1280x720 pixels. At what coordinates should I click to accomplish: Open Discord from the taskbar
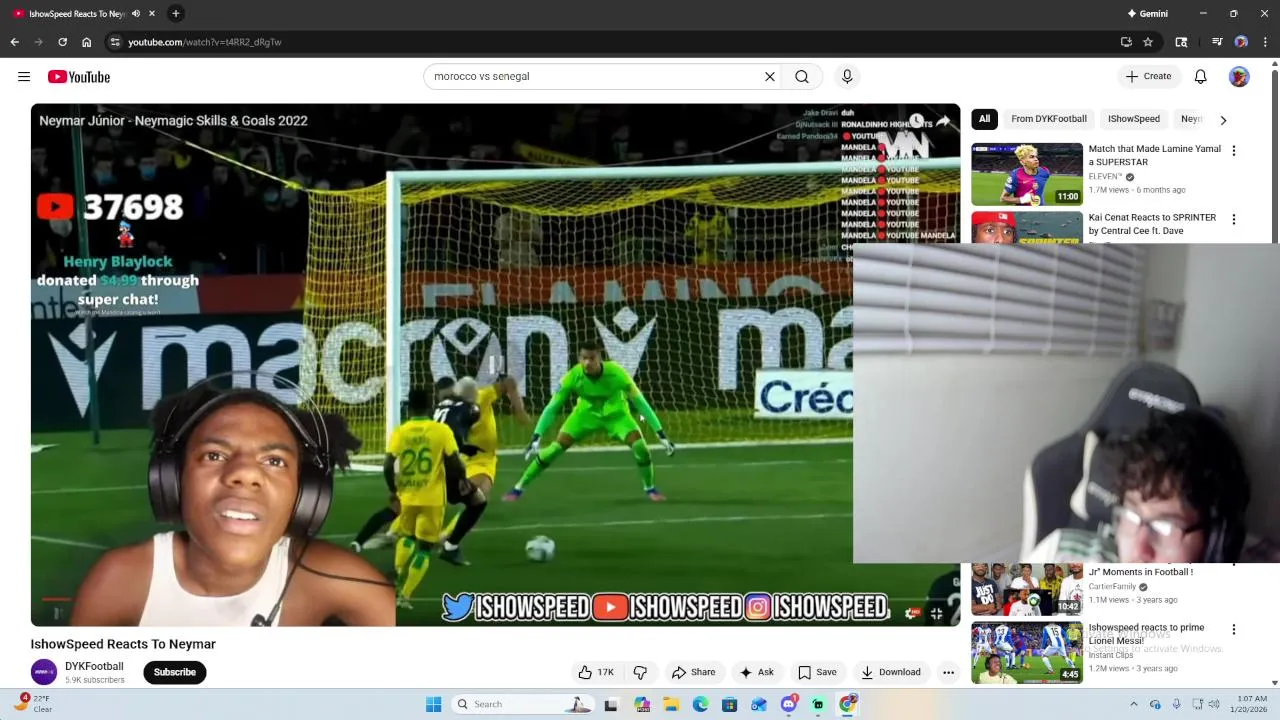pos(789,704)
